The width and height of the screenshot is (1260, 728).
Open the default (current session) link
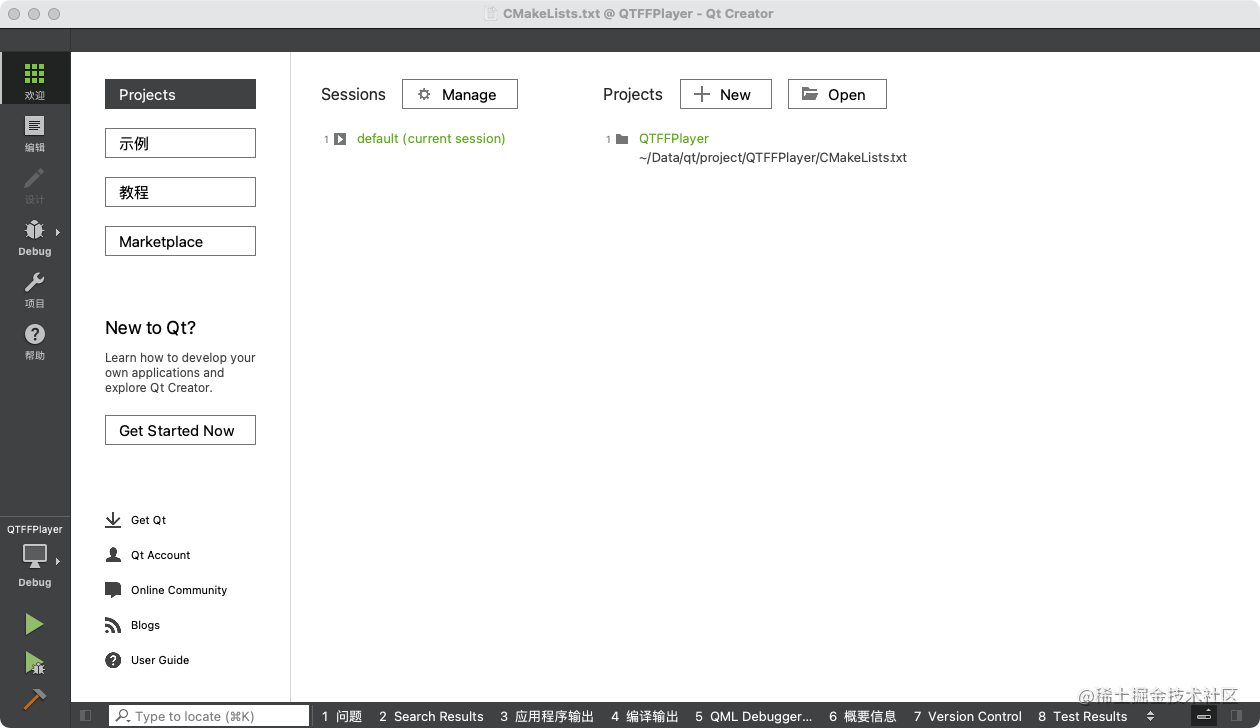pyautogui.click(x=431, y=139)
